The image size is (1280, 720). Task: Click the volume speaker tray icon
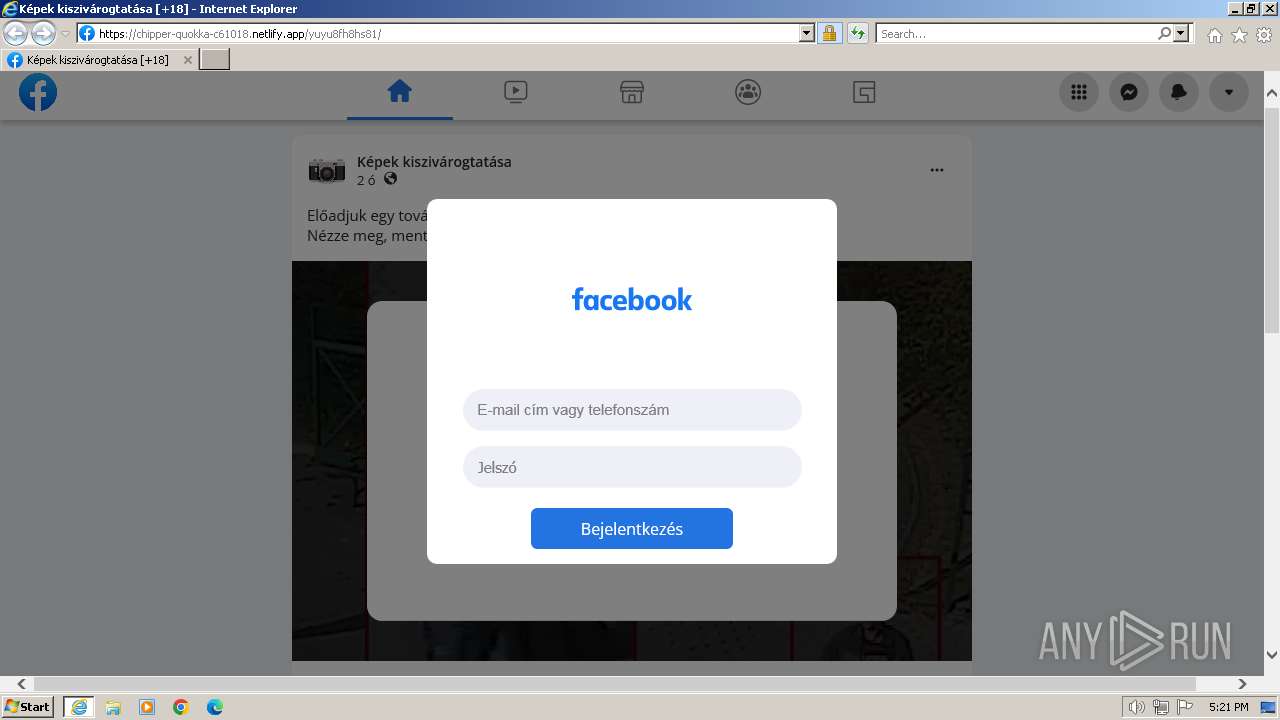pyautogui.click(x=1137, y=708)
